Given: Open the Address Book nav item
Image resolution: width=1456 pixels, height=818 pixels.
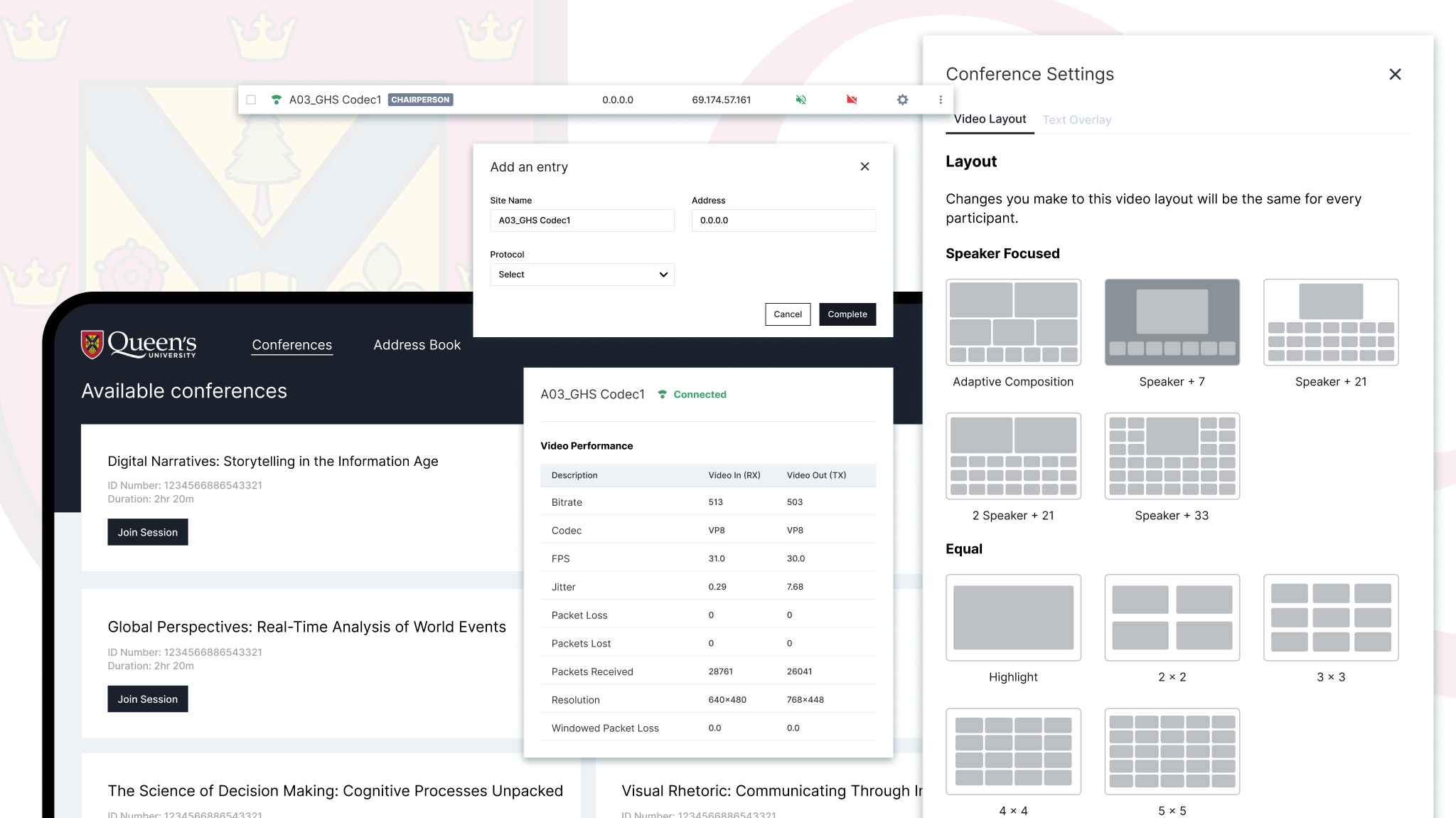Looking at the screenshot, I should pos(417,345).
